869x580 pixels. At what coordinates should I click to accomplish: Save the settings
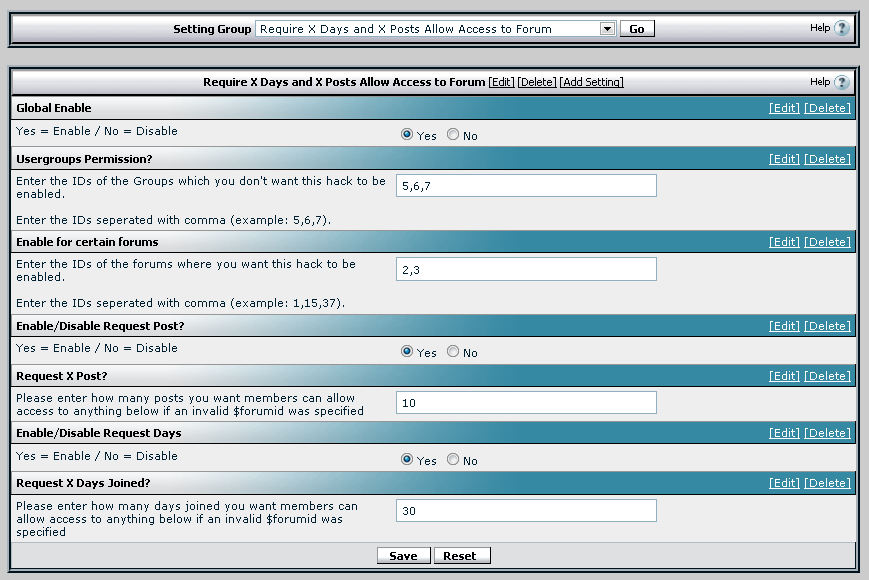coord(403,556)
